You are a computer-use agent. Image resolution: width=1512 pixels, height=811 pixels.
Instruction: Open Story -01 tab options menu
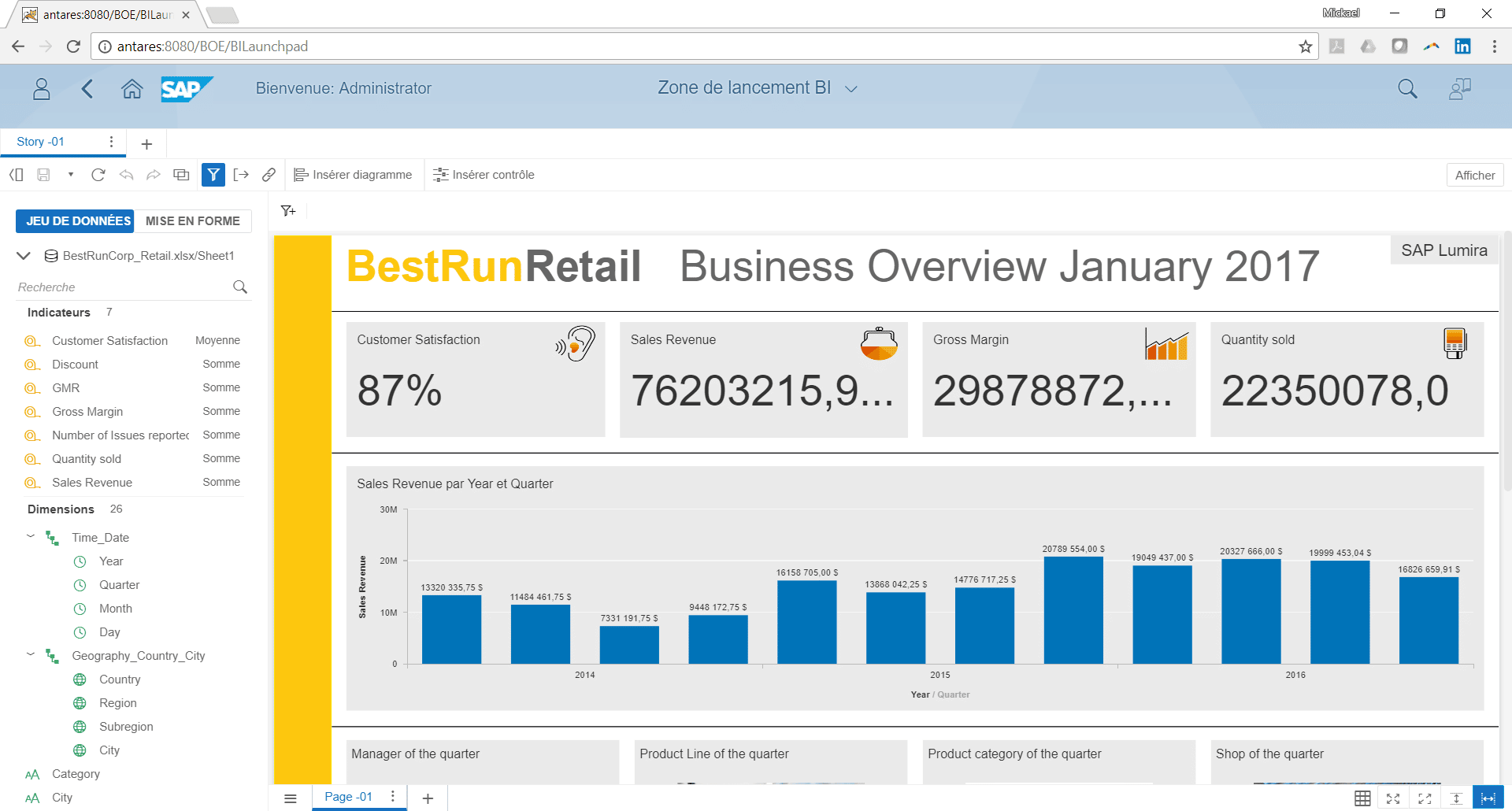tap(111, 142)
